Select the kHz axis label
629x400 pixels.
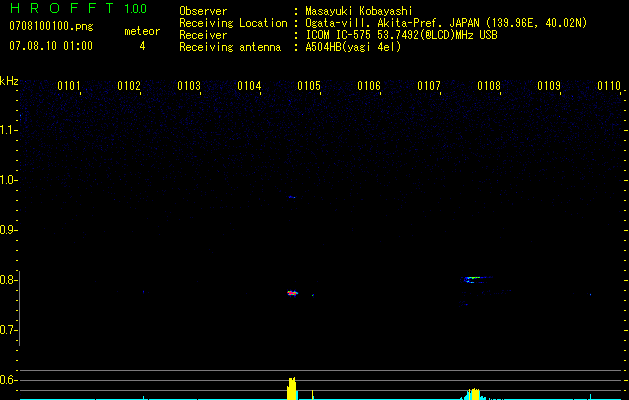point(9,81)
